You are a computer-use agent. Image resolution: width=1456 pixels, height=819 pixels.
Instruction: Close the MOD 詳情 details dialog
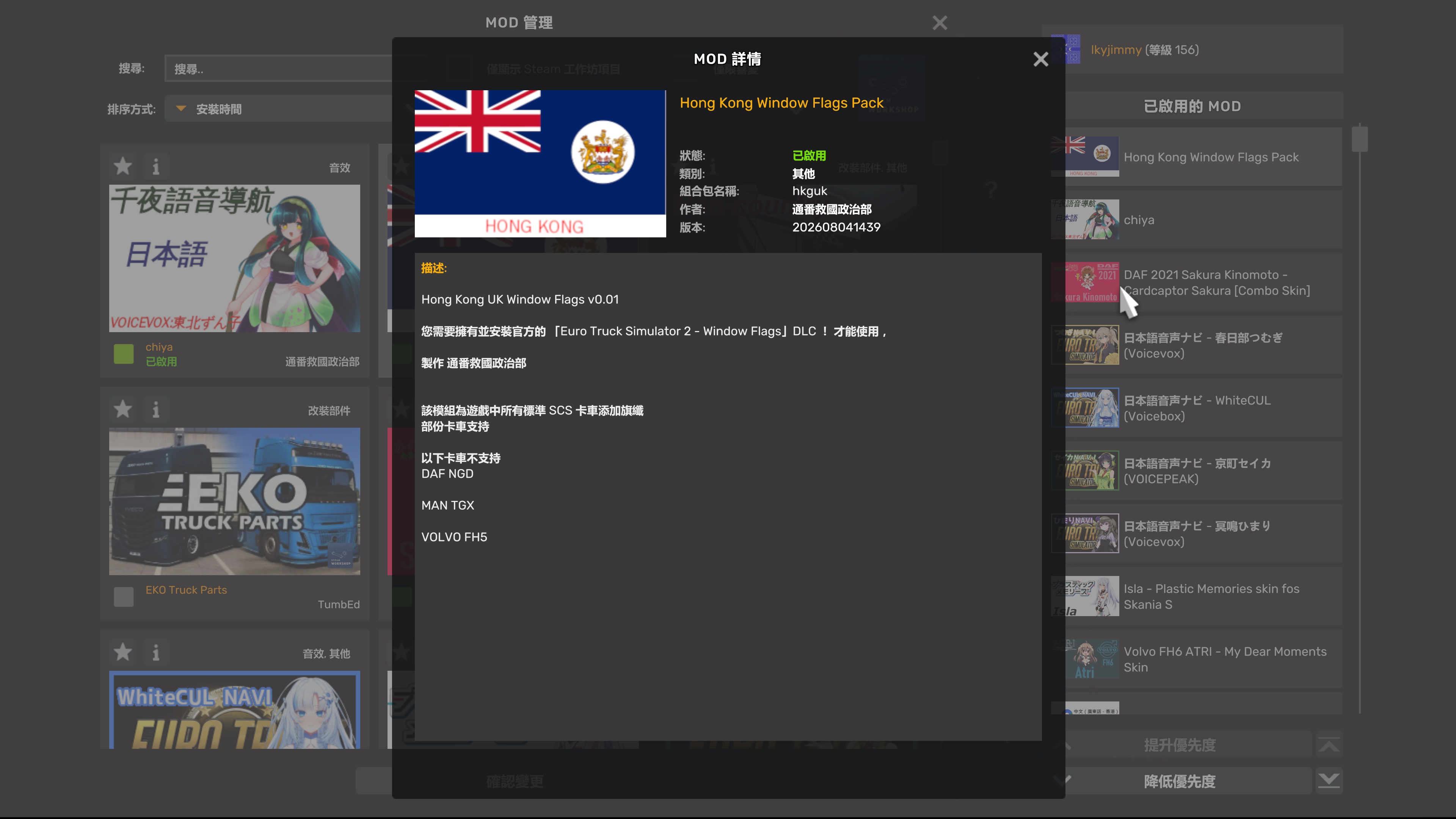(1040, 60)
